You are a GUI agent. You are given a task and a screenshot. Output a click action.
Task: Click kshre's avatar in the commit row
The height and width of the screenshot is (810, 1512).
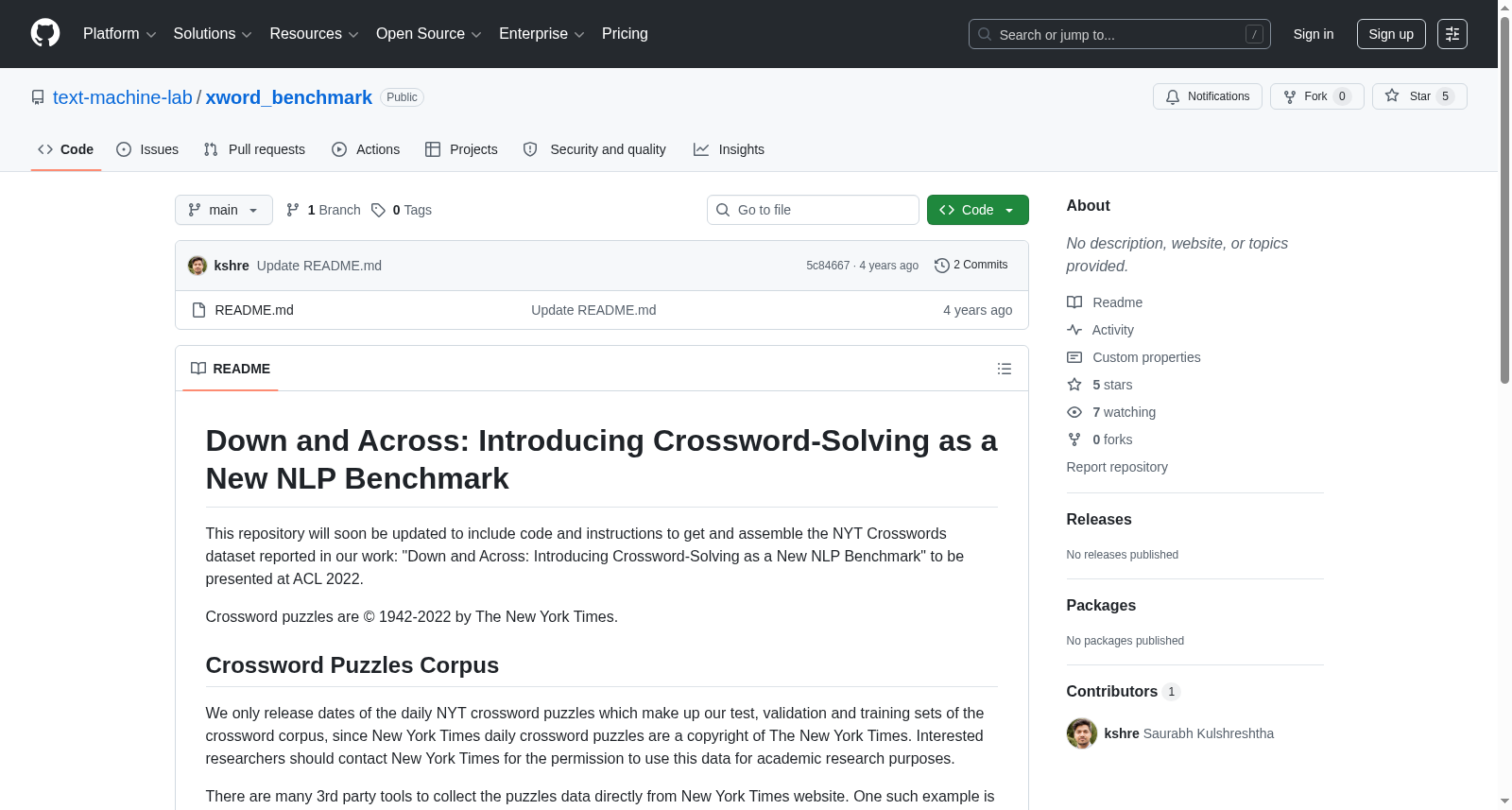(x=198, y=266)
